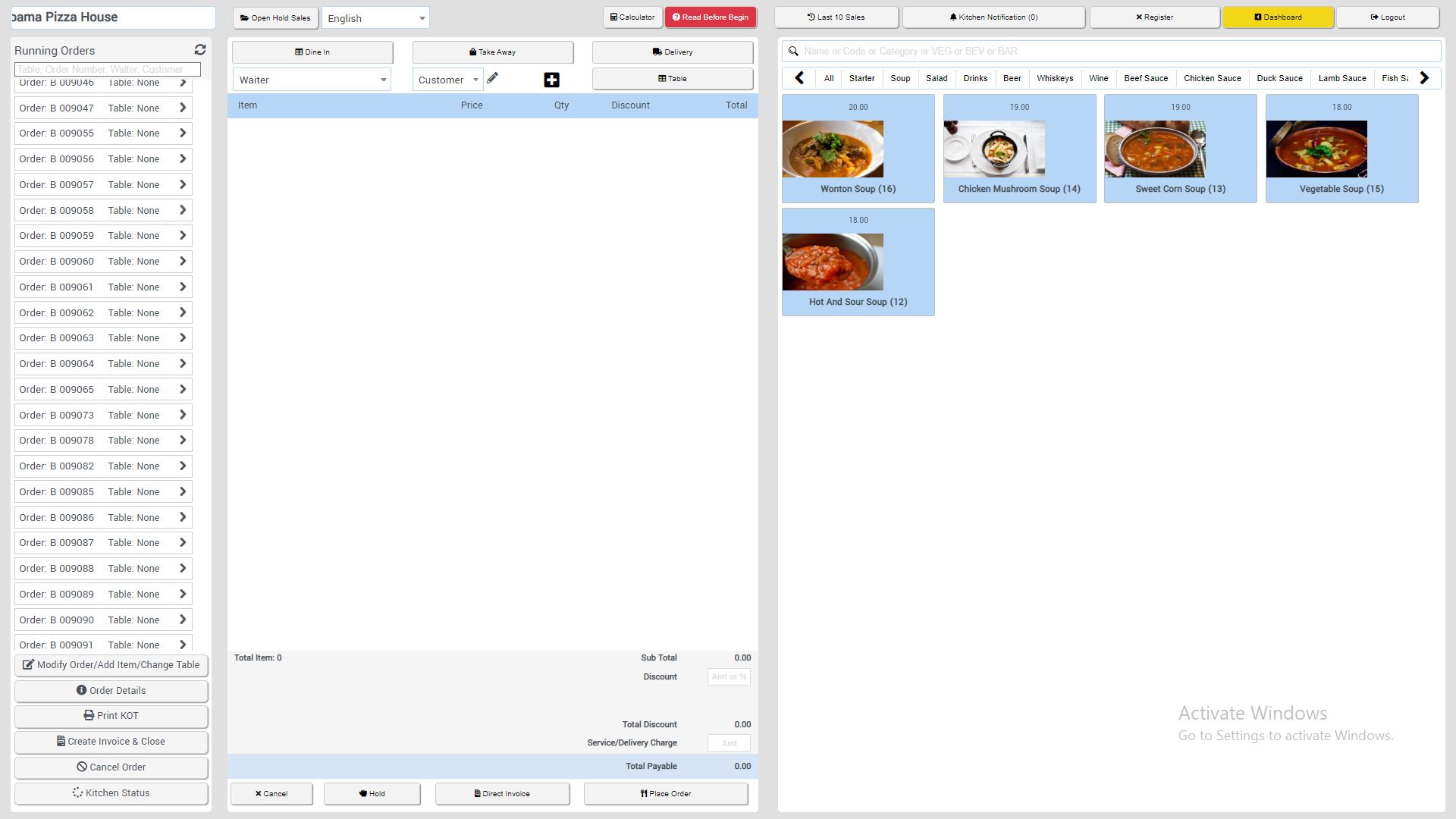The image size is (1456, 819).
Task: Select the Starter category tab
Action: pos(862,78)
